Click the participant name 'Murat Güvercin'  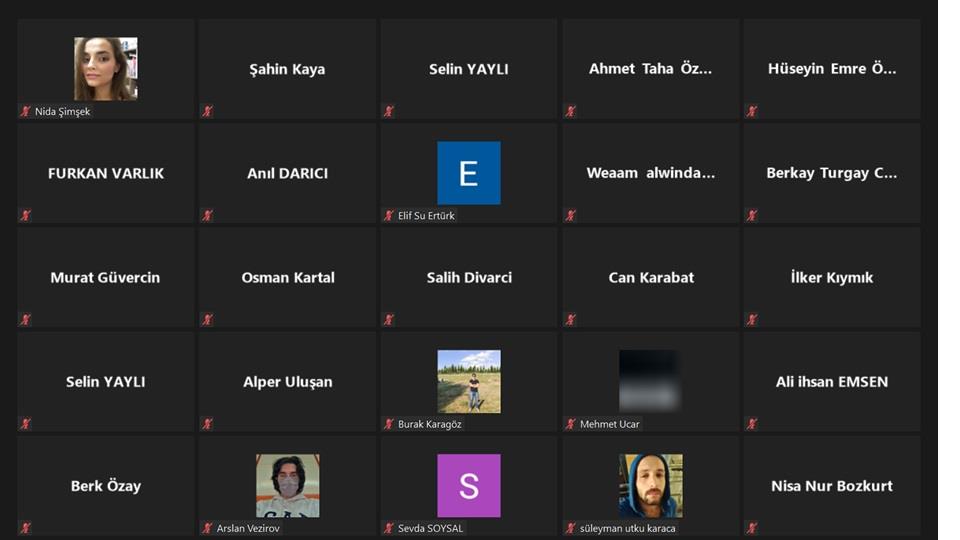pyautogui.click(x=105, y=277)
